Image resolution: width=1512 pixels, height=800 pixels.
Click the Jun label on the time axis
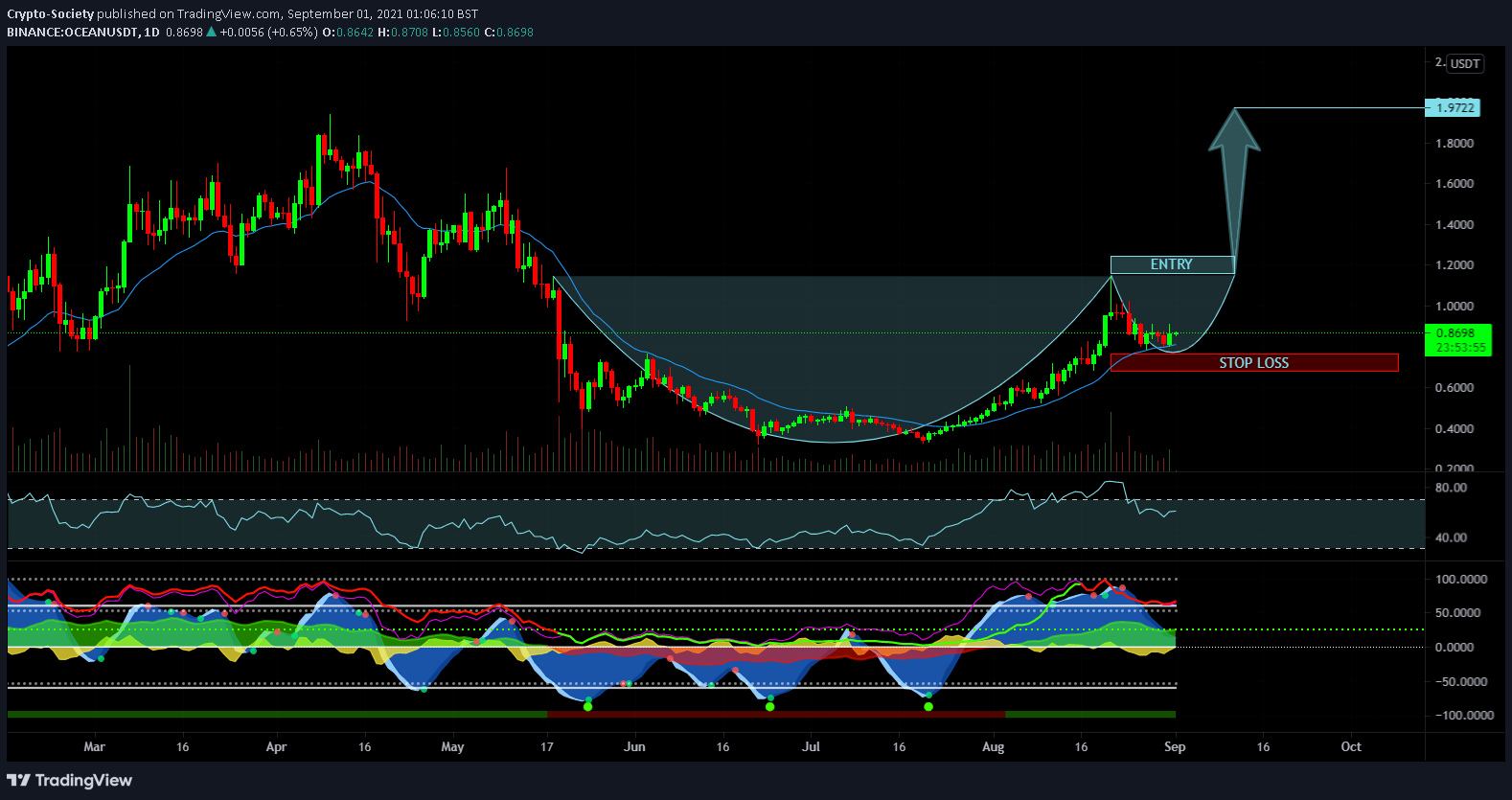point(634,746)
